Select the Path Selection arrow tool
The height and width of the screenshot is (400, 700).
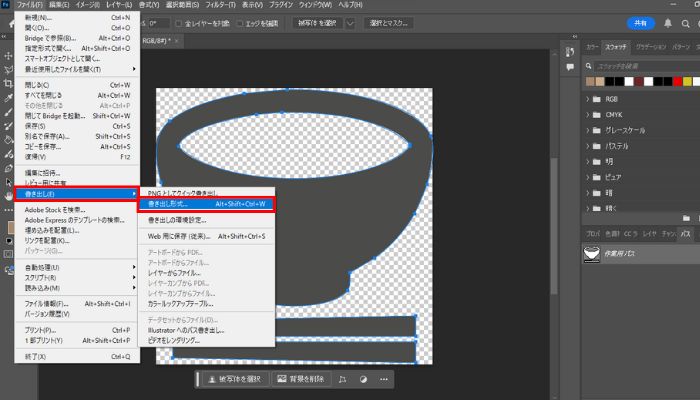pyautogui.click(x=8, y=182)
